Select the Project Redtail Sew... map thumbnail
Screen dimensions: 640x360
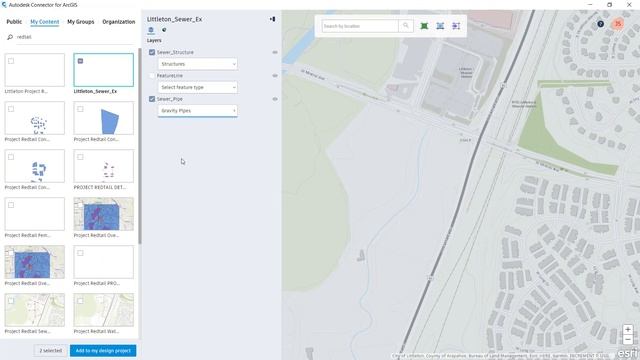click(35, 310)
